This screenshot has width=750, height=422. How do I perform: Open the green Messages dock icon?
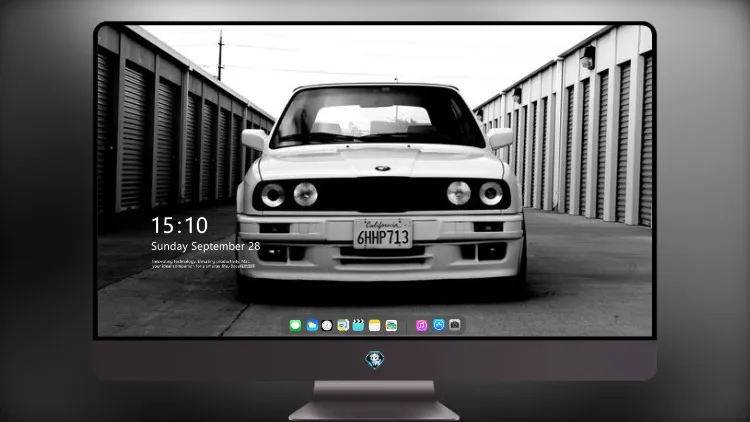click(x=295, y=325)
